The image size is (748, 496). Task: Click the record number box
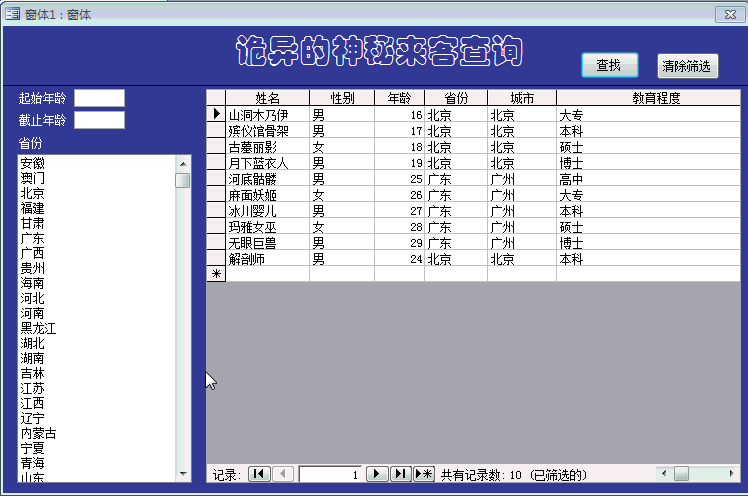pos(330,475)
